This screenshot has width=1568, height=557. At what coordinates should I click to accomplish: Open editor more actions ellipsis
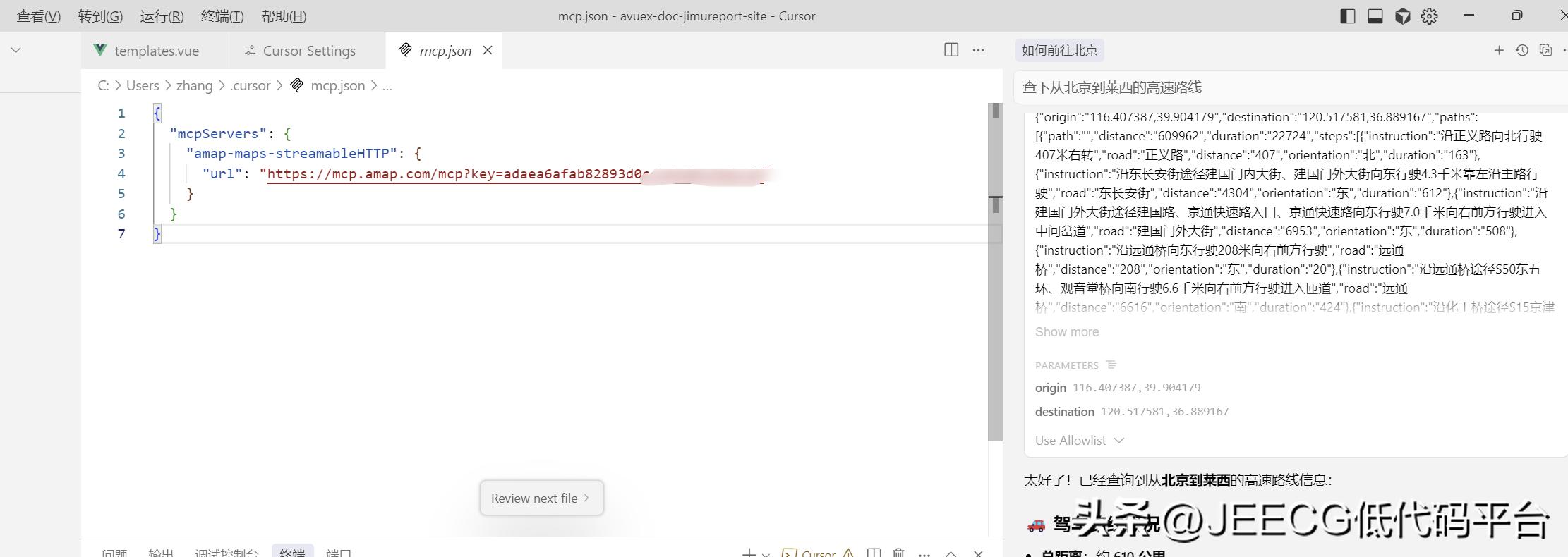pyautogui.click(x=978, y=50)
